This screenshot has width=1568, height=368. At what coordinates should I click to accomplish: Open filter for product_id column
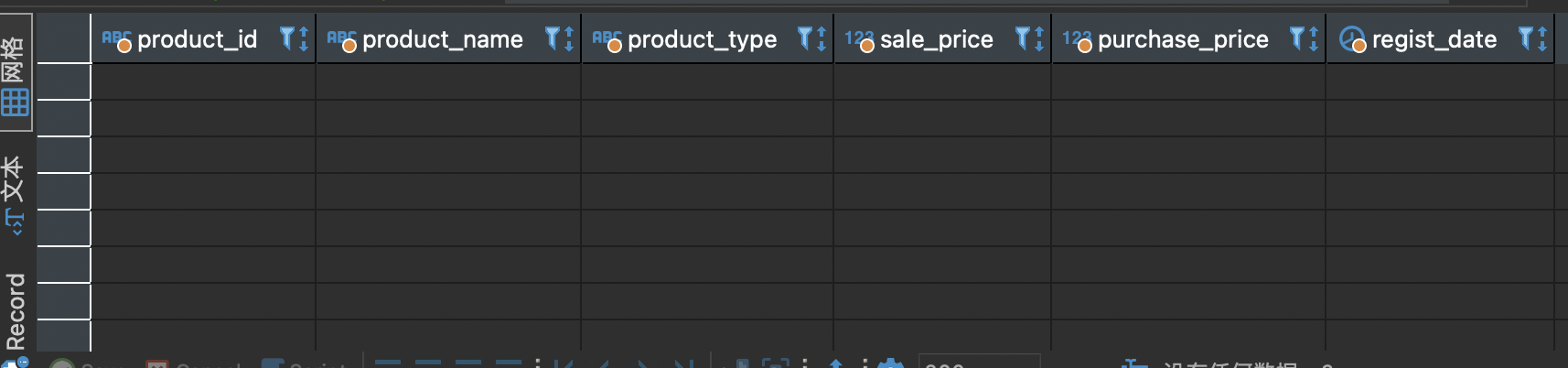[287, 38]
